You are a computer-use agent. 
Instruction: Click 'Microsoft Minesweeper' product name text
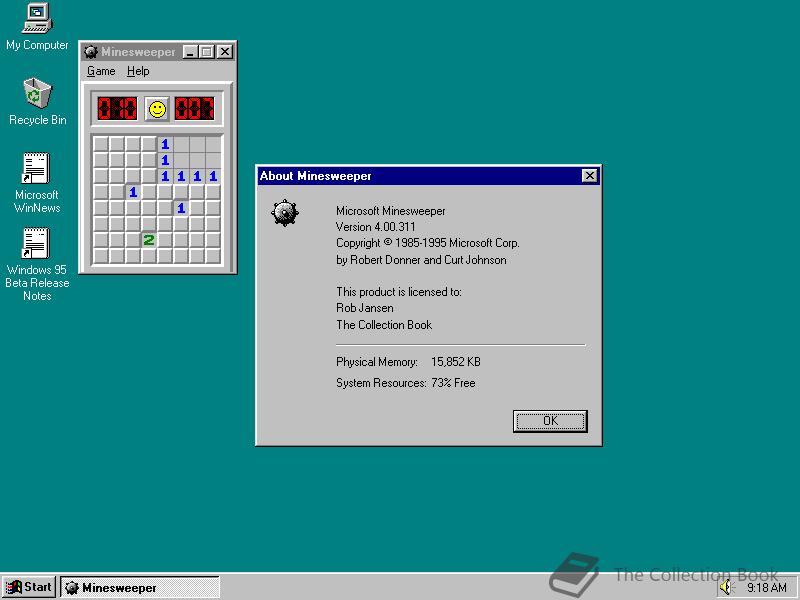point(390,211)
